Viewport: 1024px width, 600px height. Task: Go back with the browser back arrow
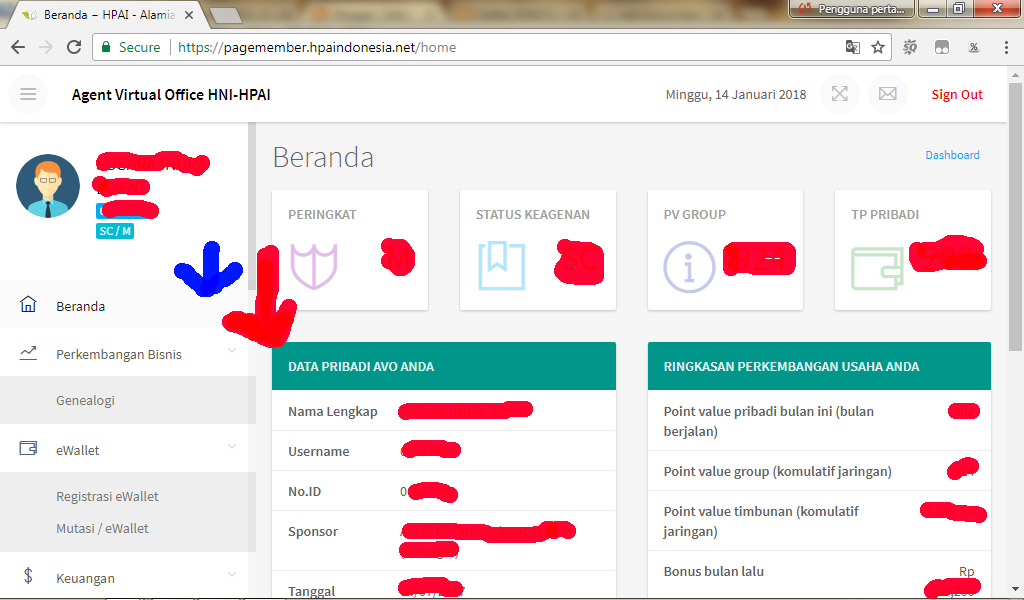[x=18, y=47]
